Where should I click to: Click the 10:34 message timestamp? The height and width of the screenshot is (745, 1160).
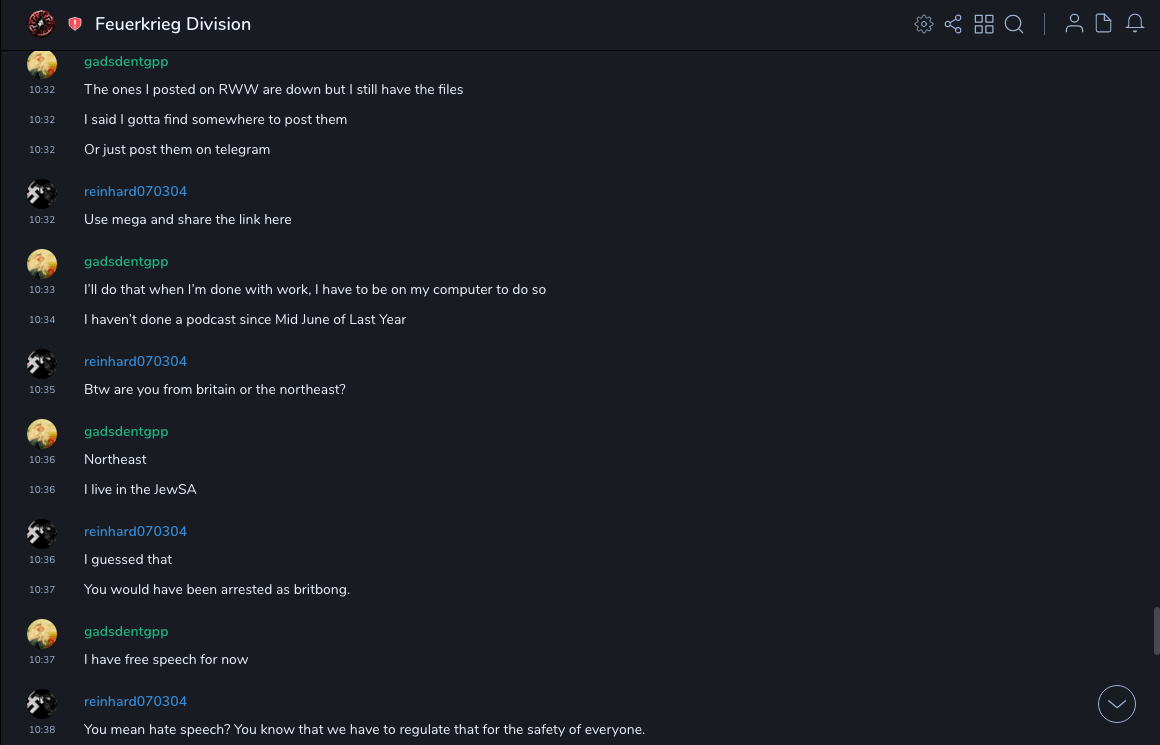[42, 320]
